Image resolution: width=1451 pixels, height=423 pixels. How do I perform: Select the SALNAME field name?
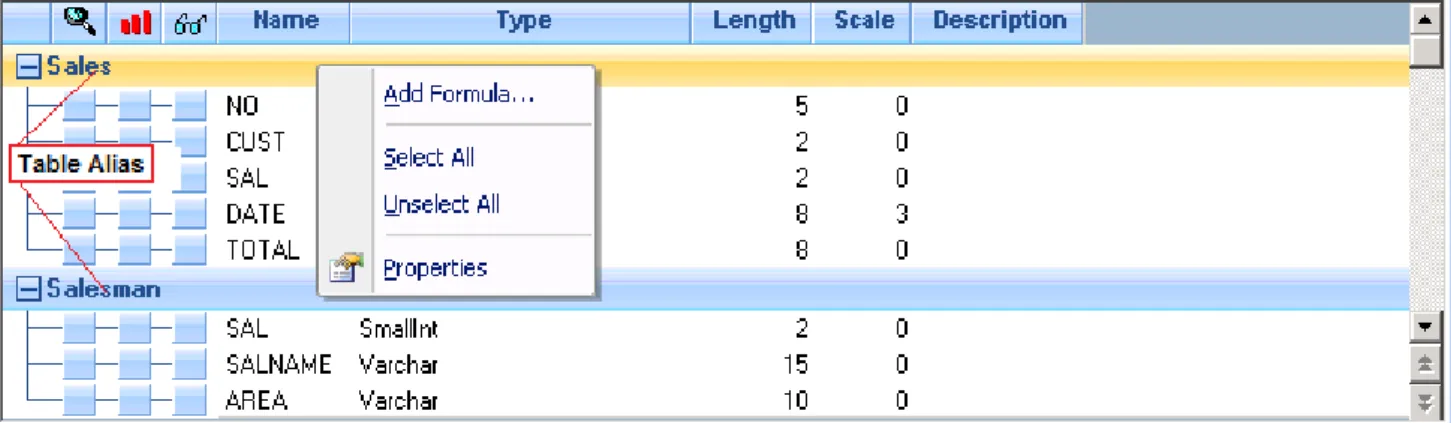(x=279, y=364)
